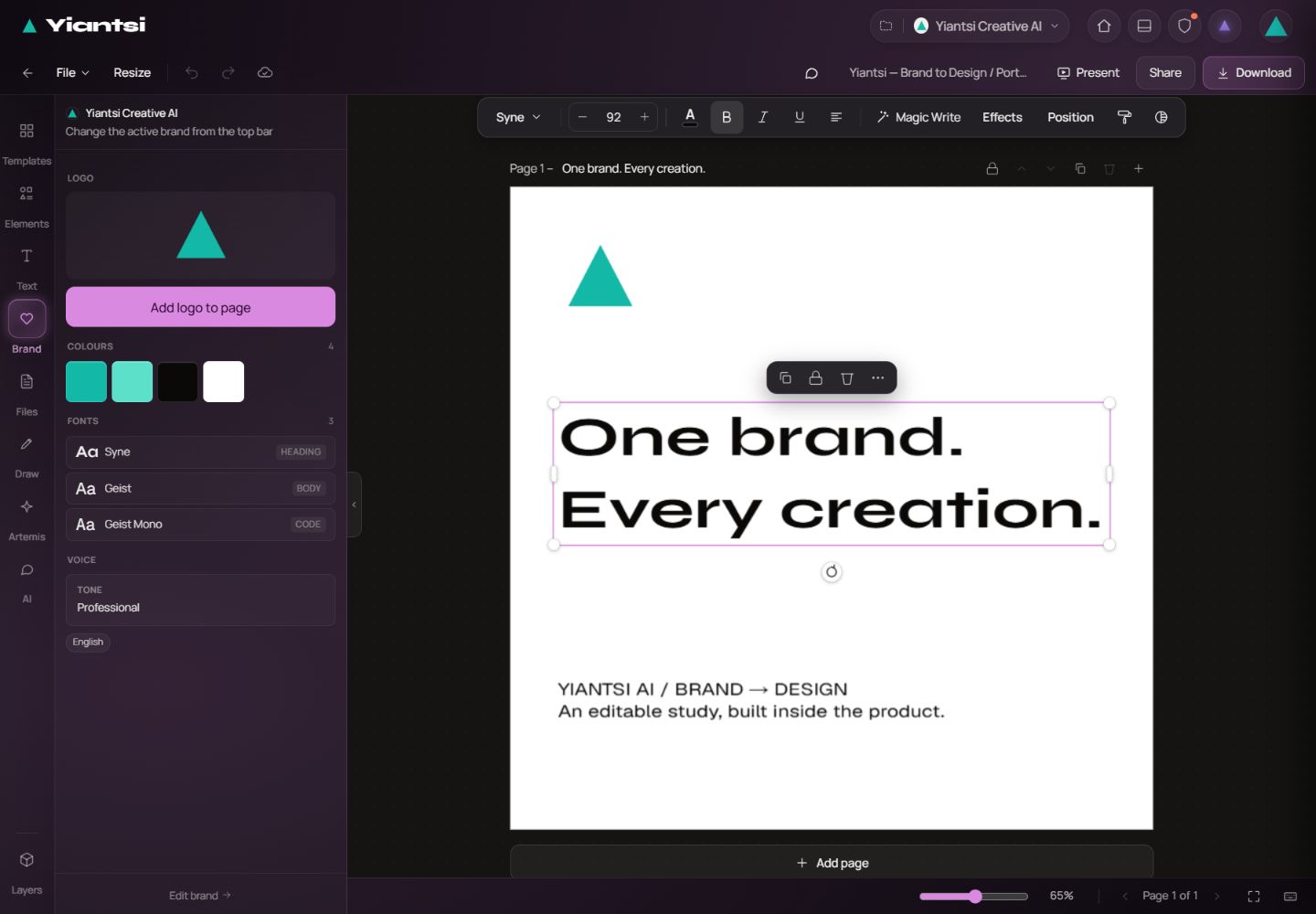Screen dimensions: 1316x914
Task: Open the Resize menu
Action: pyautogui.click(x=133, y=72)
